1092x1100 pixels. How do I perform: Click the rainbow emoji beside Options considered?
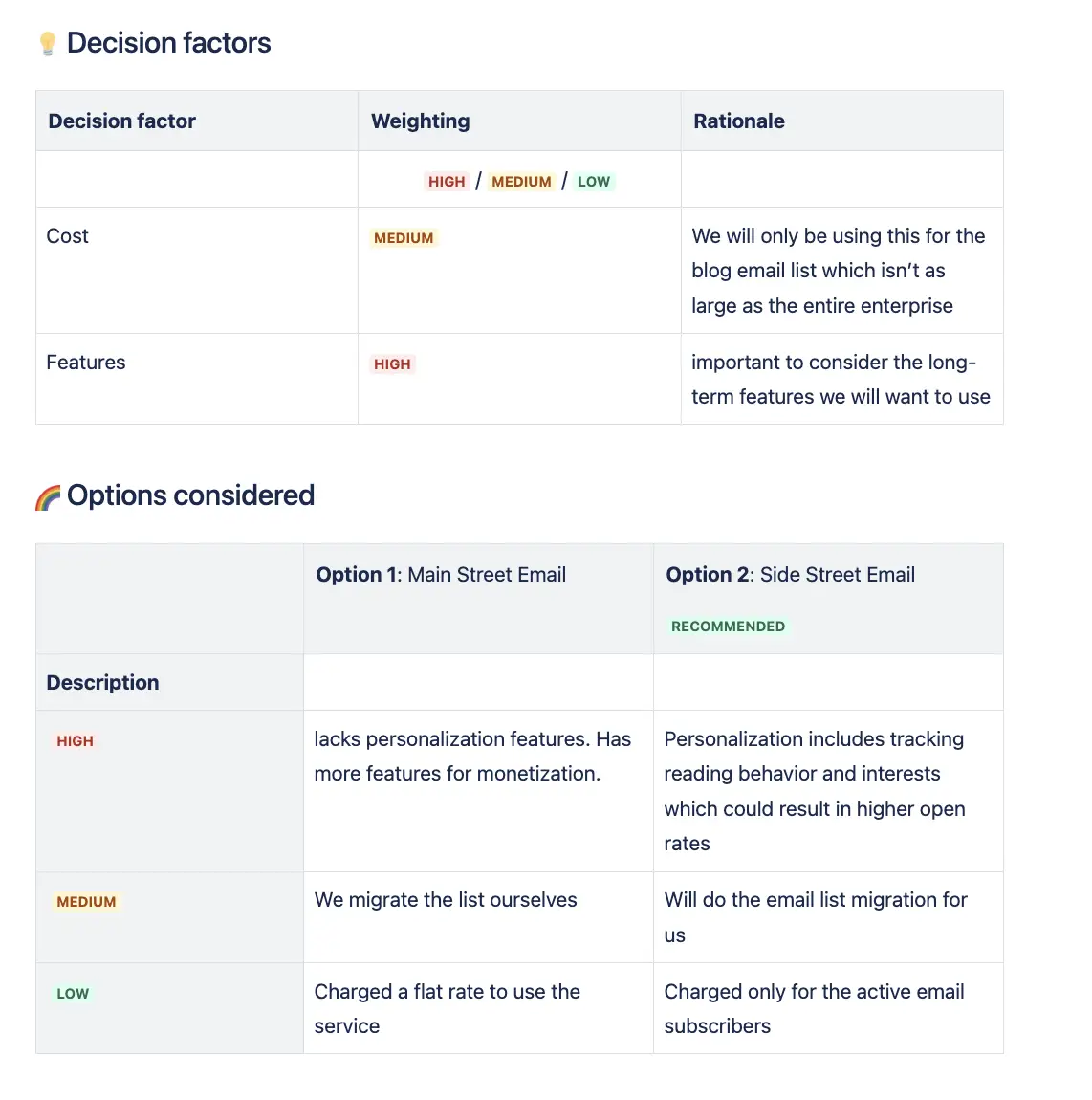48,497
